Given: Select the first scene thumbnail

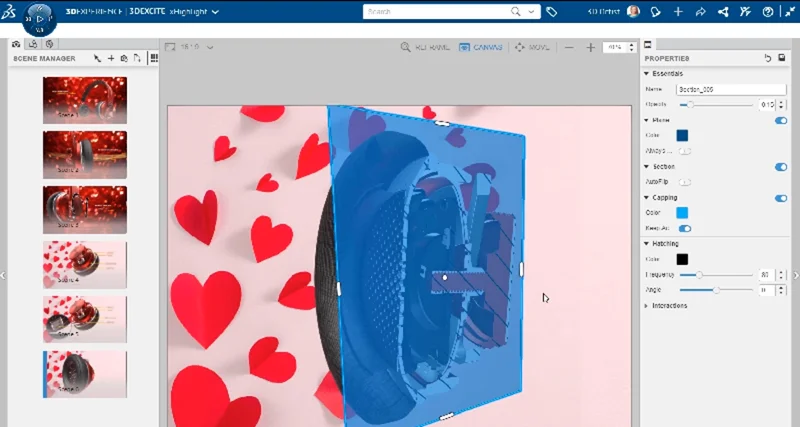Looking at the screenshot, I should click(x=85, y=99).
